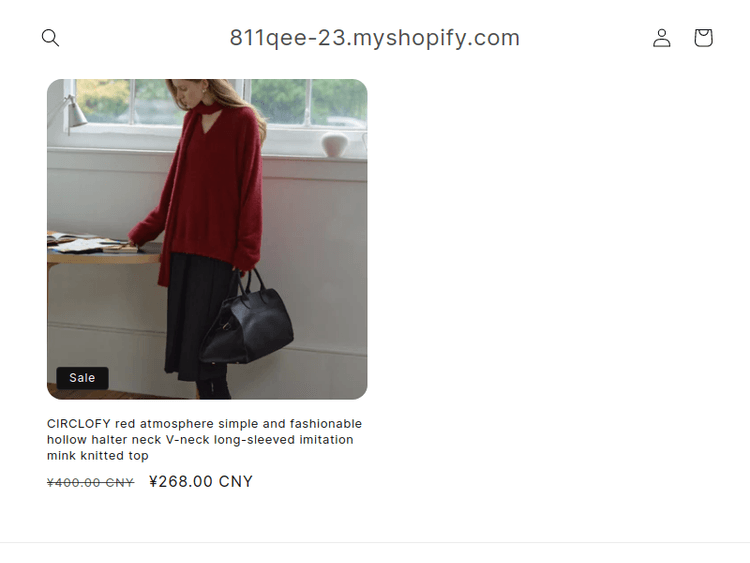Click the "myshopify" part of store name
Viewport: 750px width, 563px height.
pyautogui.click(x=409, y=39)
